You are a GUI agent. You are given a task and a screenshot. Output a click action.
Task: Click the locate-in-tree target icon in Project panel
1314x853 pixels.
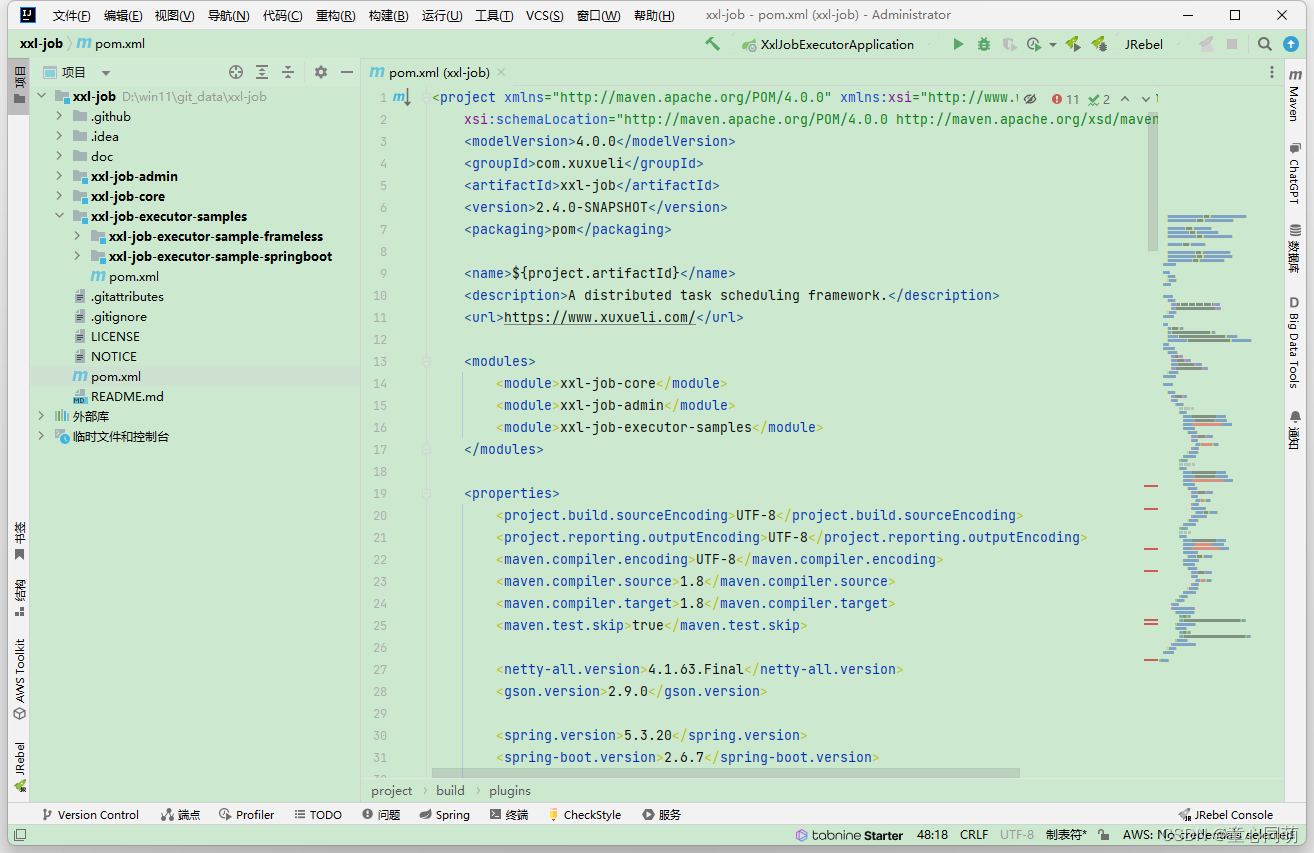pos(236,72)
